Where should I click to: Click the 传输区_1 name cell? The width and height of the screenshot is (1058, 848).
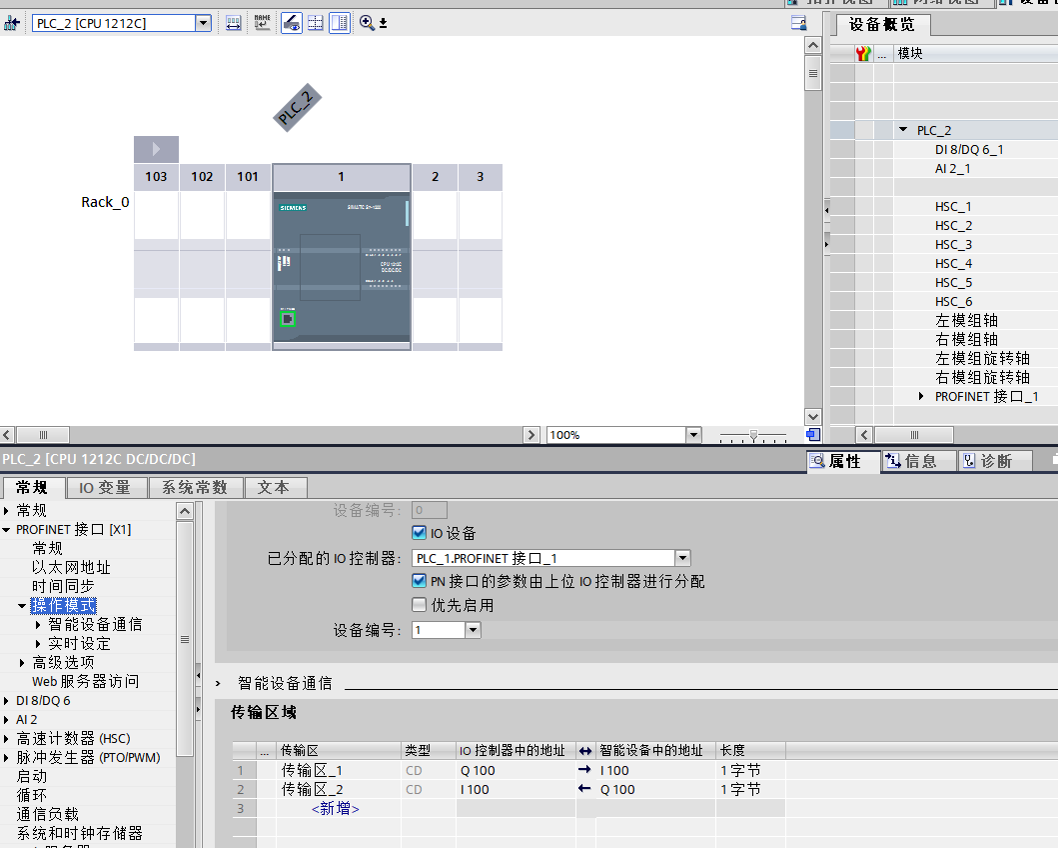pos(339,770)
